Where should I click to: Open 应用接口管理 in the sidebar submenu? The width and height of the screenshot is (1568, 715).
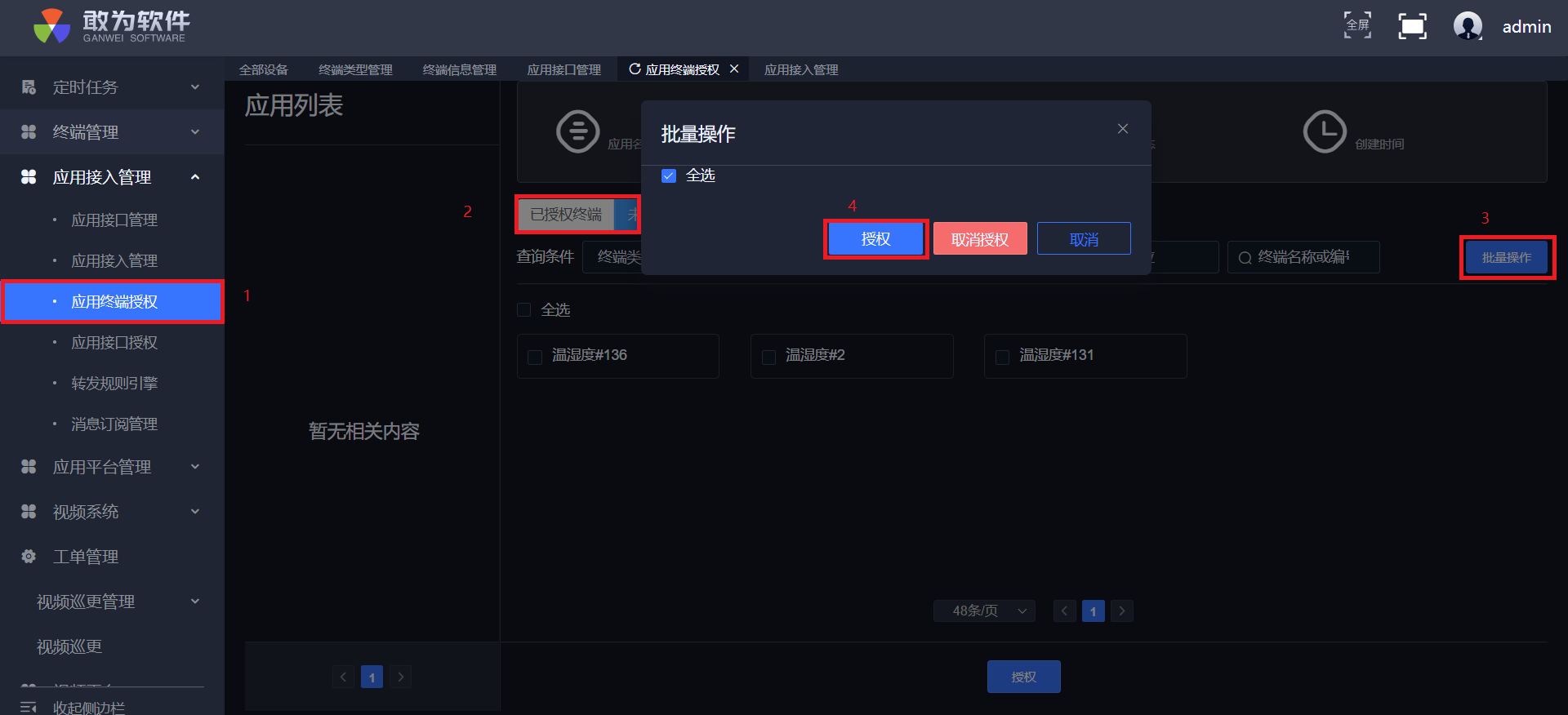point(113,220)
